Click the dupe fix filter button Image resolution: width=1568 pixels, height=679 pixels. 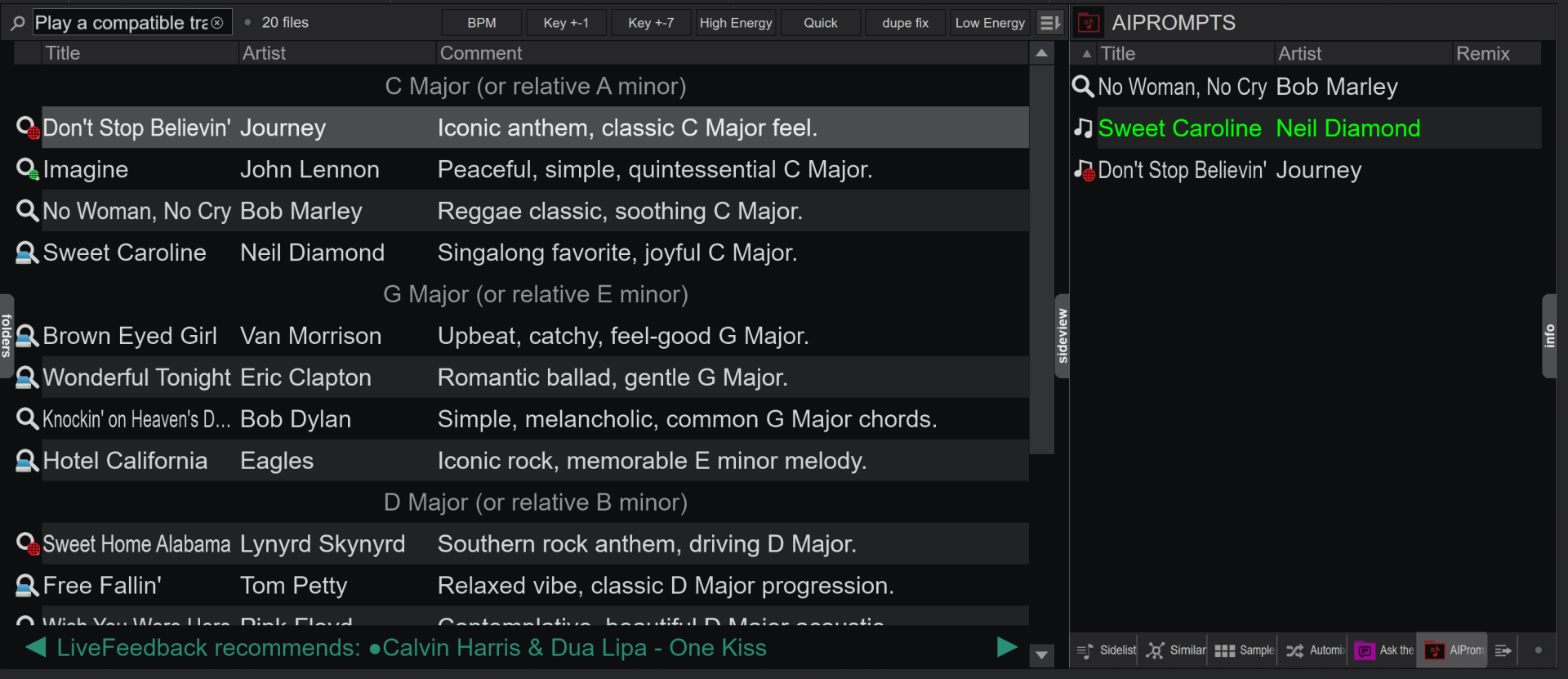pyautogui.click(x=905, y=23)
